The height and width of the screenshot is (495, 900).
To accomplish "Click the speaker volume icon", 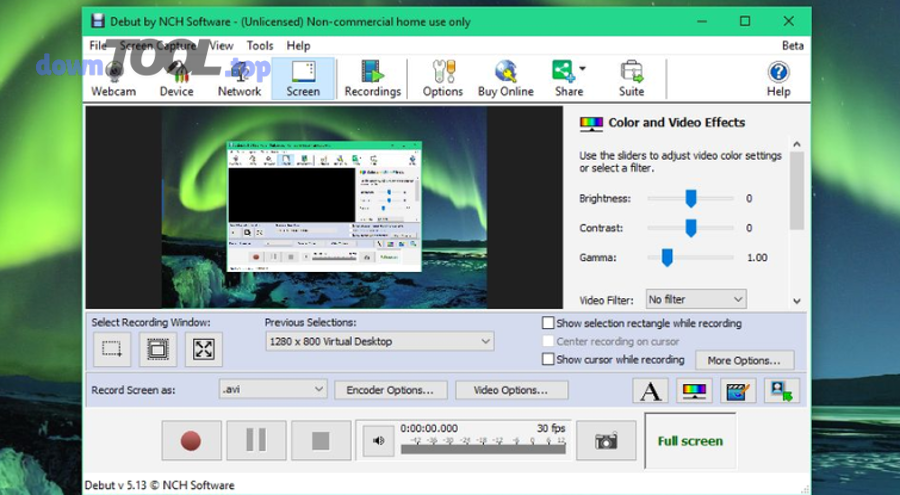I will click(378, 440).
